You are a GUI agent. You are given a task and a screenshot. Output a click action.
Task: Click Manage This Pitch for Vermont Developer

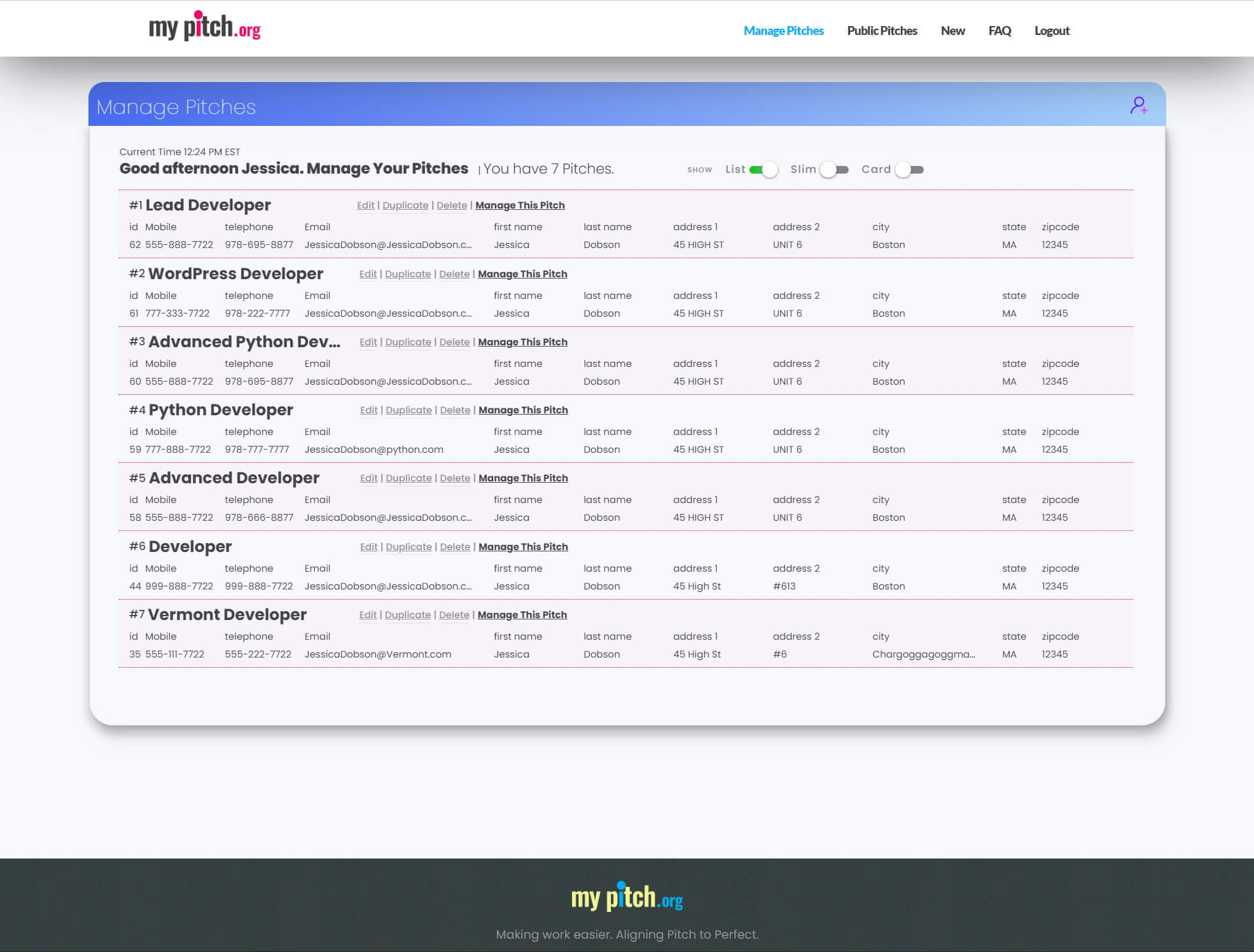[x=521, y=614]
